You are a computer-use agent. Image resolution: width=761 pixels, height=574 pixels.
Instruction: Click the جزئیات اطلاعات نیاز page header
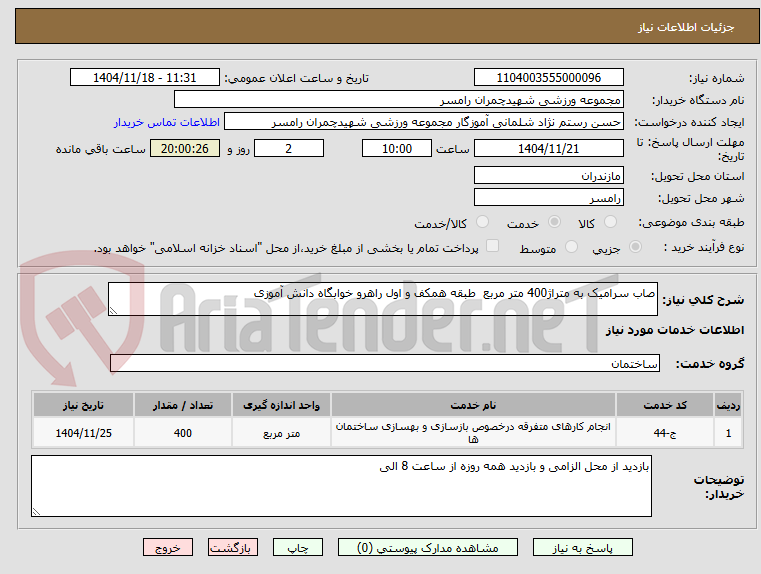coord(686,27)
